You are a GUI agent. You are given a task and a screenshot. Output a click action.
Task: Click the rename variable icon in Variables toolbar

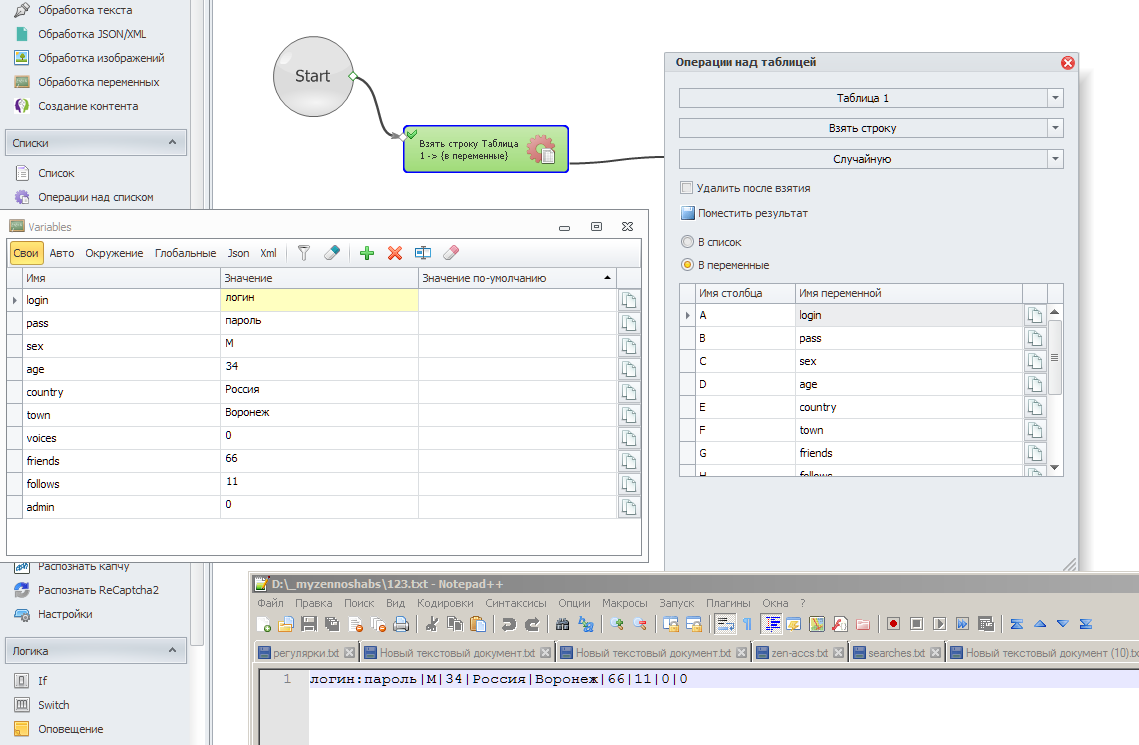click(423, 254)
